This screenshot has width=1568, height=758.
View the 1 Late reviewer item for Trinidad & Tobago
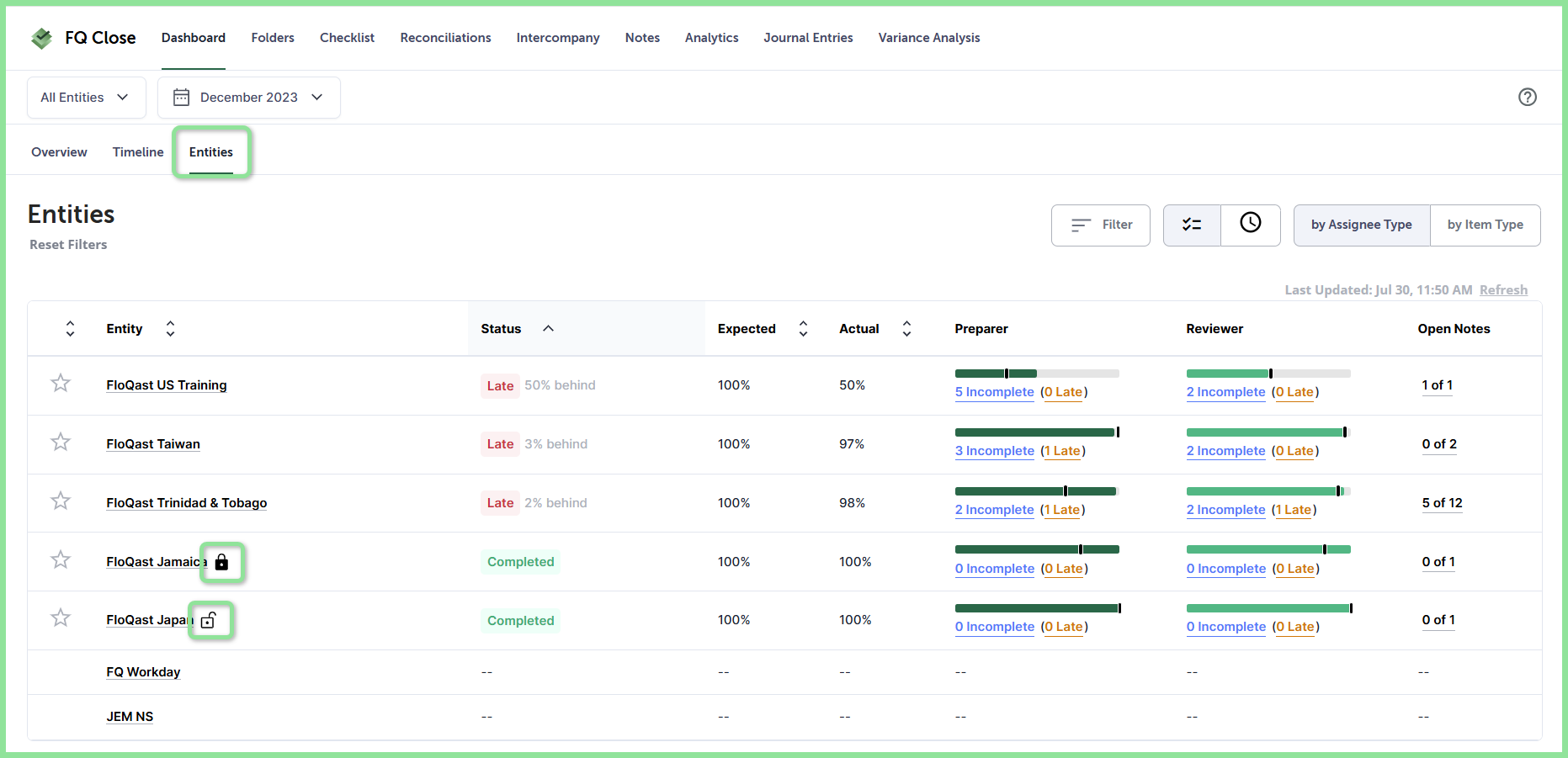point(1294,510)
